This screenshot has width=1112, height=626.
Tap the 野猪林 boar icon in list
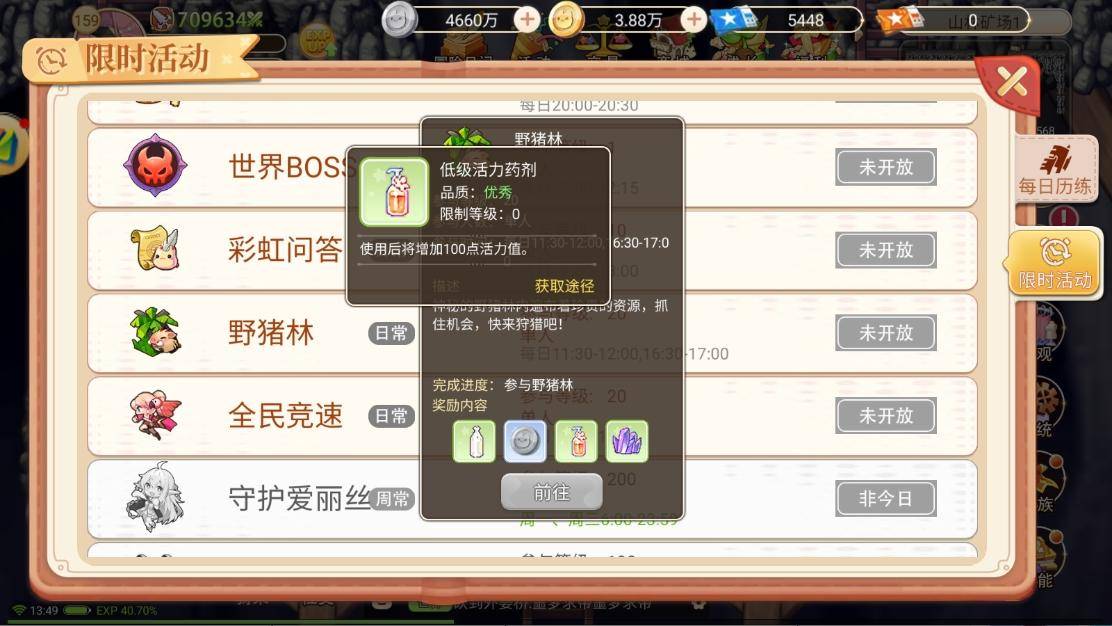(155, 332)
